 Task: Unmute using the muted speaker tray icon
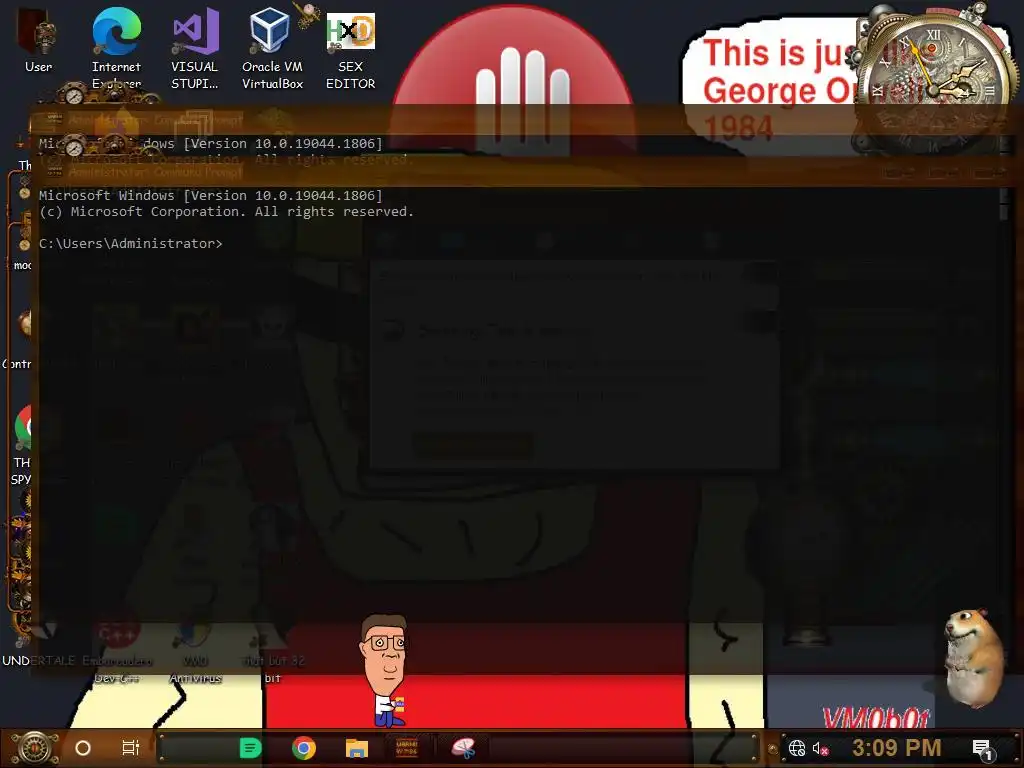(x=820, y=748)
